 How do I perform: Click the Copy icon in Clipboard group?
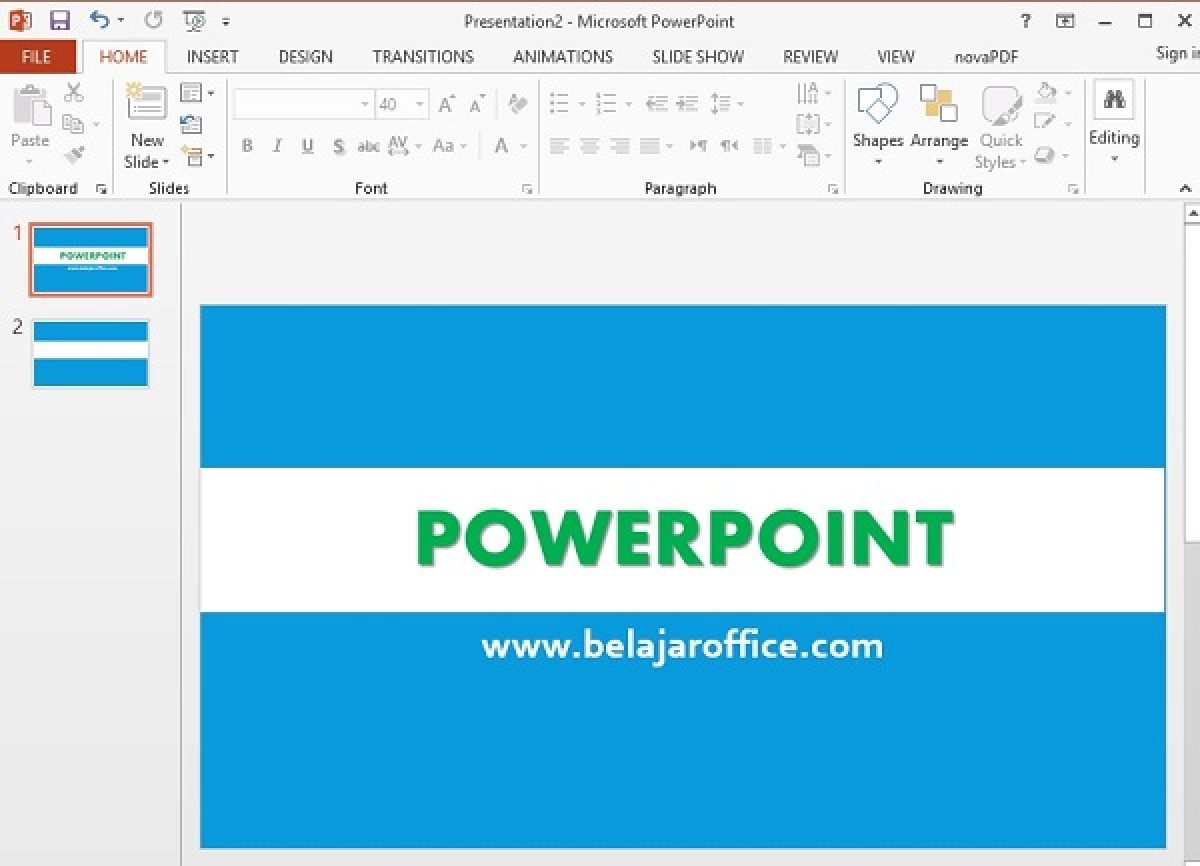click(x=73, y=124)
